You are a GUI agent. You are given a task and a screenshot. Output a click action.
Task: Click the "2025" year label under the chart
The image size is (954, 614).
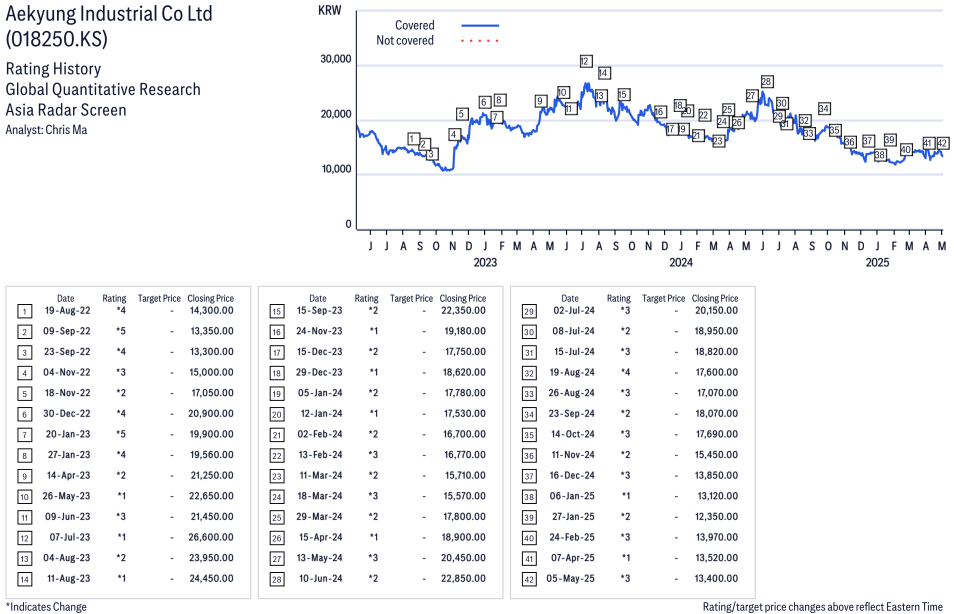click(x=877, y=262)
